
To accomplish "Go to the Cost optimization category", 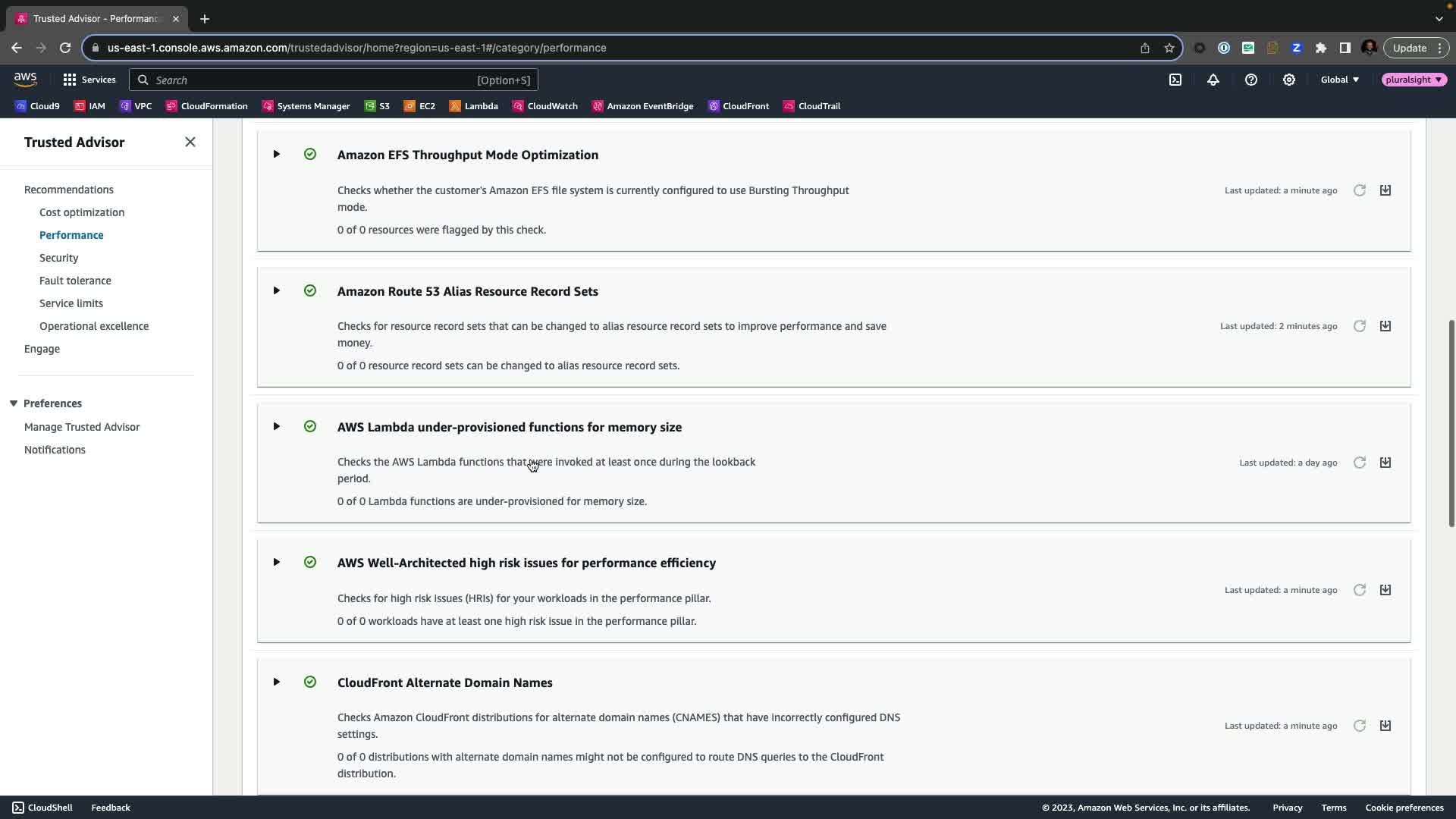I will 82,212.
